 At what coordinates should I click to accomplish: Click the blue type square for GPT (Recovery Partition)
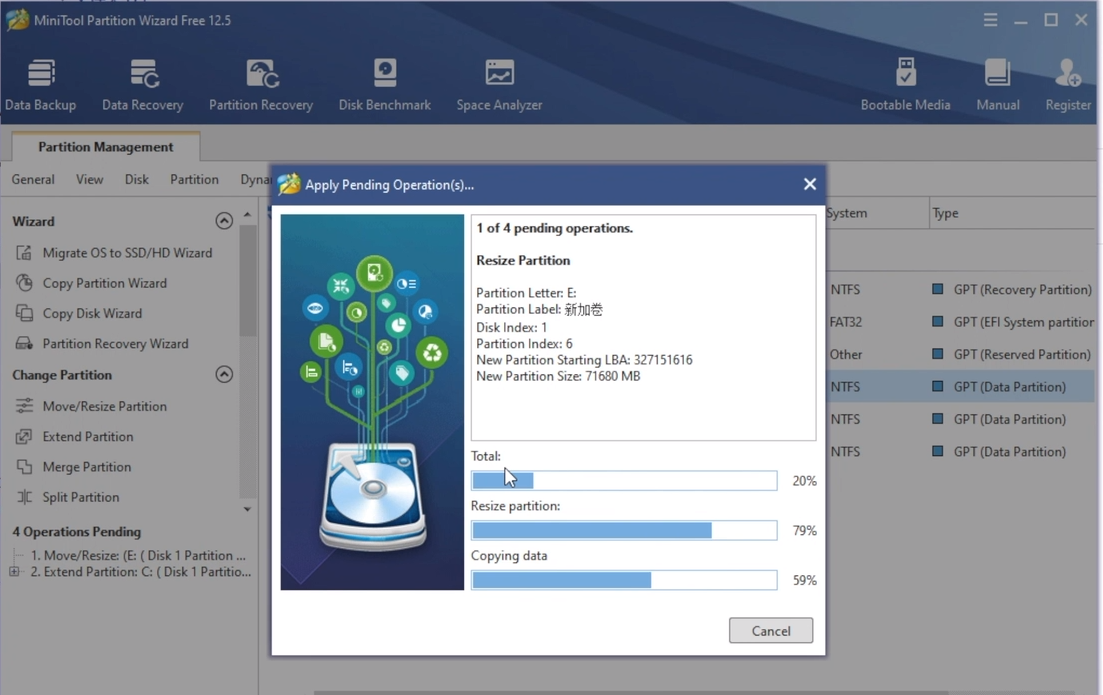click(937, 289)
